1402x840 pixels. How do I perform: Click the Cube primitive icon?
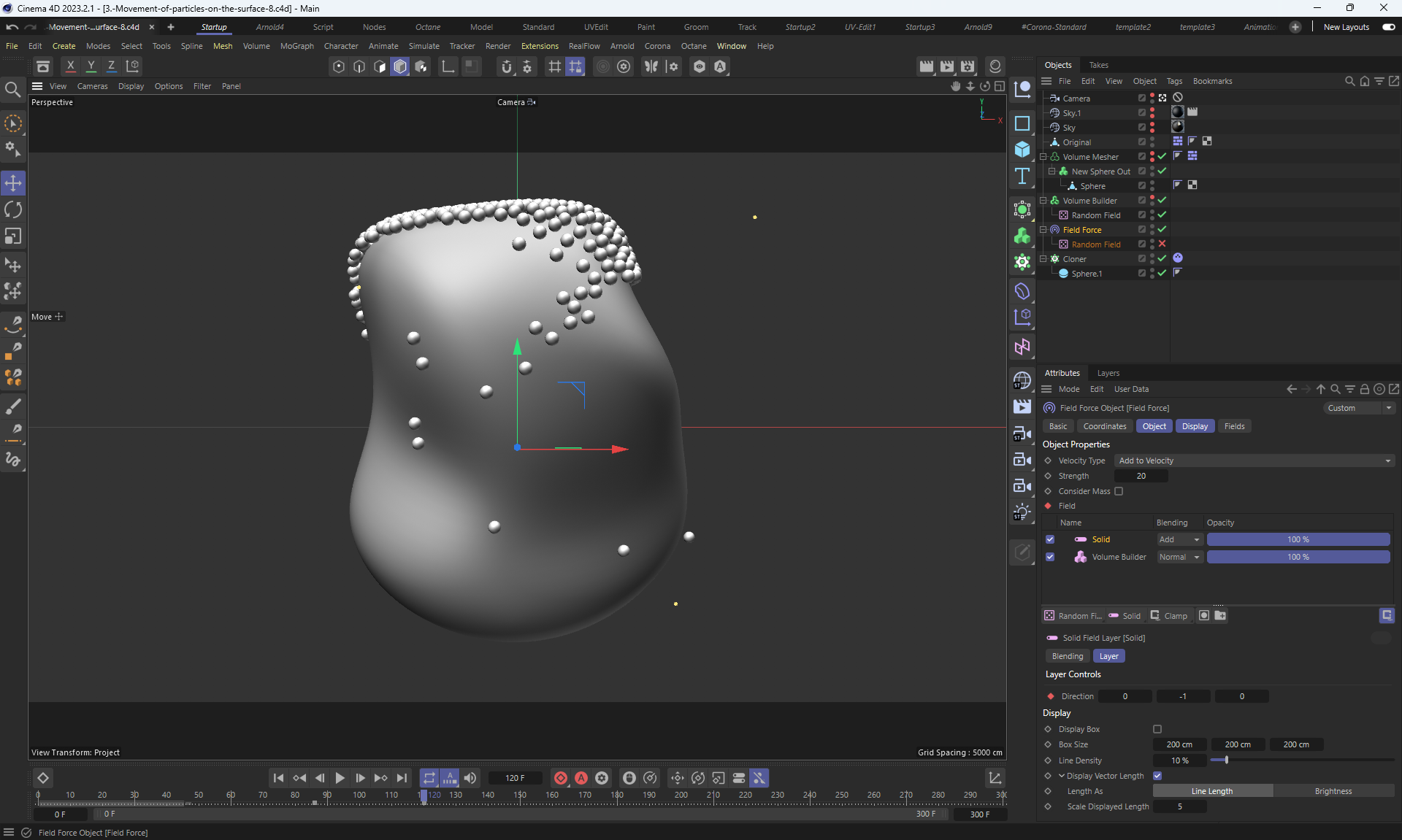click(x=1022, y=150)
